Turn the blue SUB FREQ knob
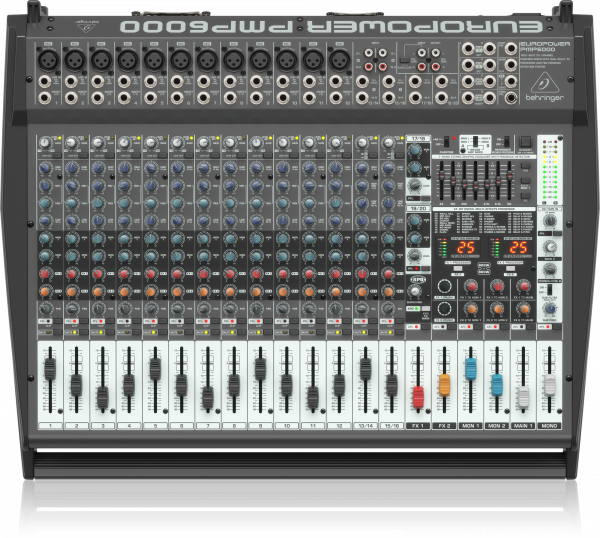600x538 pixels. coord(550,308)
